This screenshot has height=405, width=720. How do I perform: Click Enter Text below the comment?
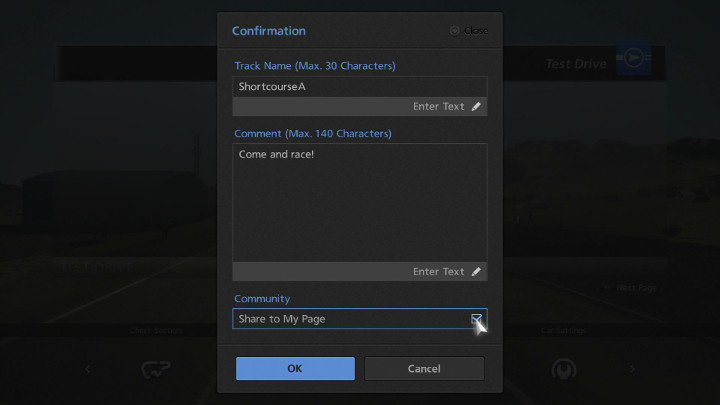(x=439, y=271)
